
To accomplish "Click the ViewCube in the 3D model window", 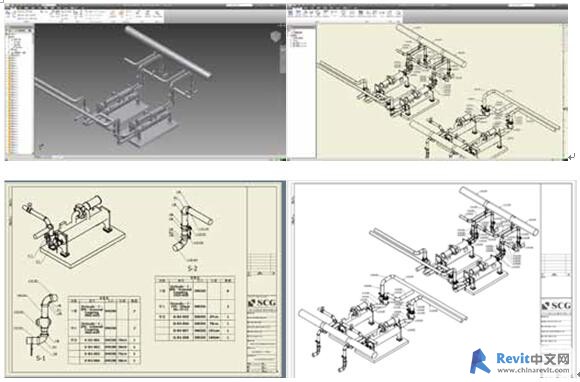I will tap(276, 36).
